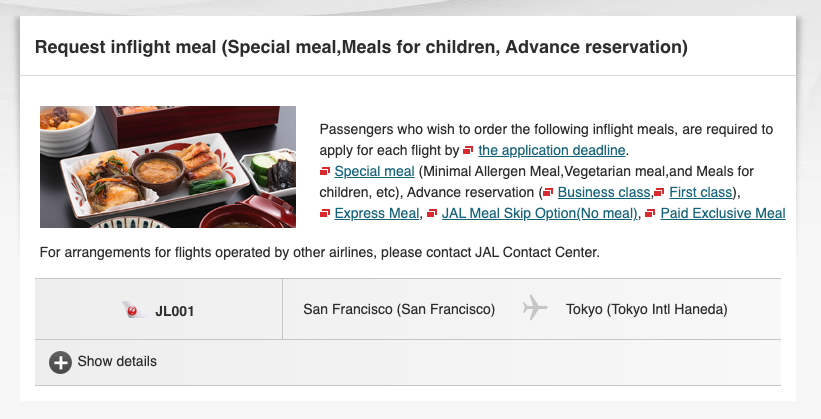Screen dimensions: 821x419
Task: Click the red marker icon before 'JAL Meal Skip Option'
Action: click(x=431, y=214)
